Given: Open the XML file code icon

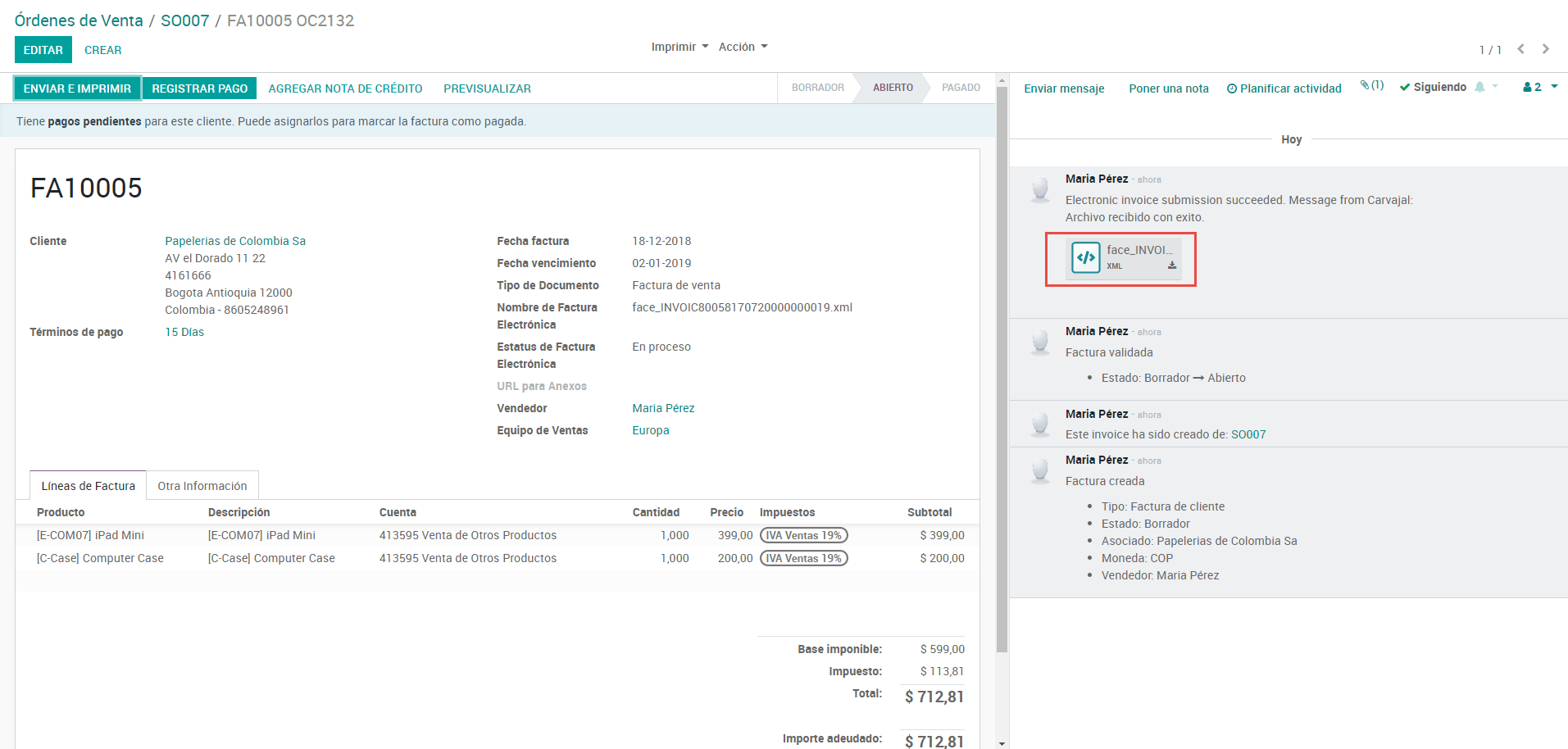Looking at the screenshot, I should pyautogui.click(x=1086, y=257).
